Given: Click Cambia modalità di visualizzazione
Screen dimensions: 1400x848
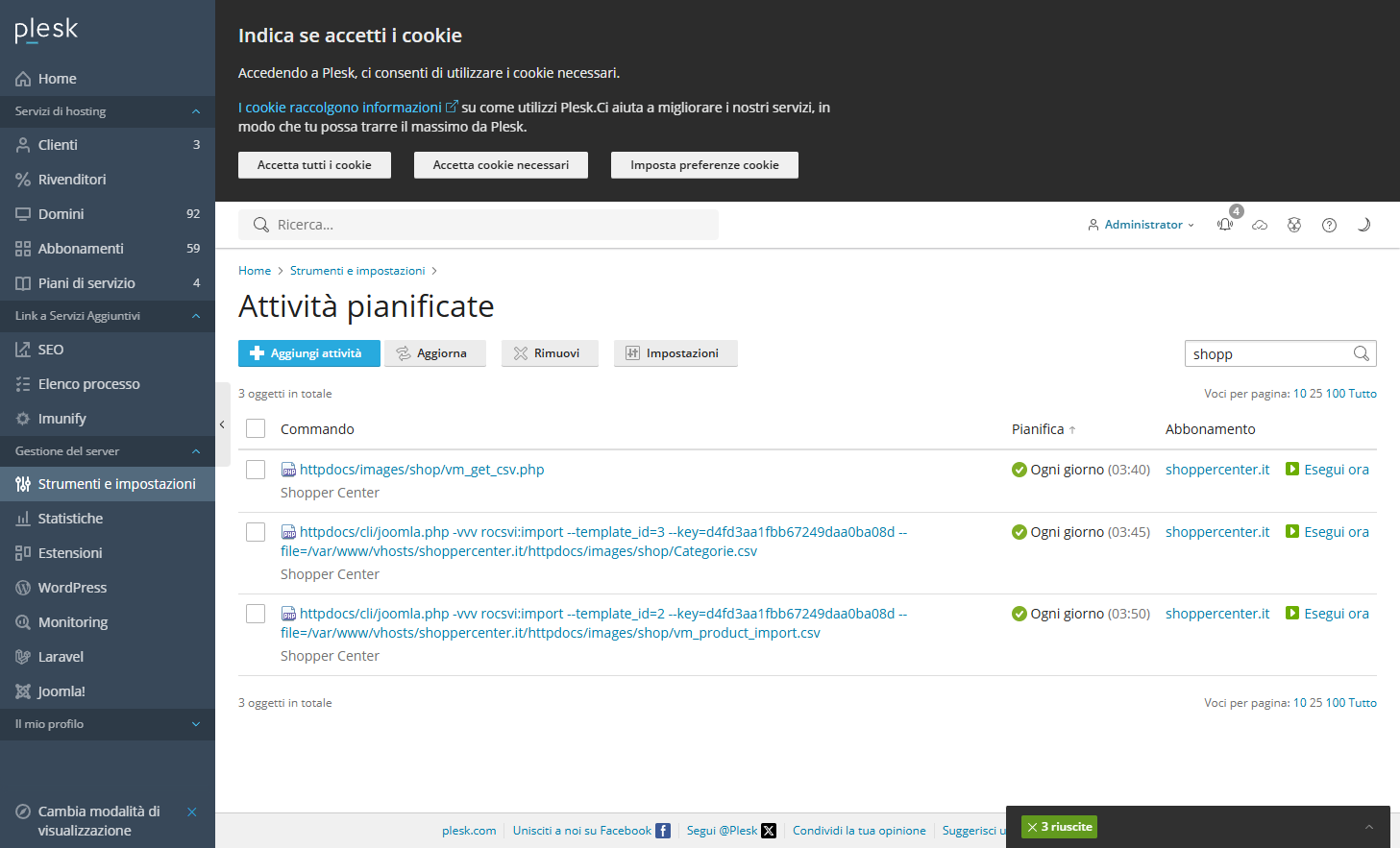Looking at the screenshot, I should (99, 821).
